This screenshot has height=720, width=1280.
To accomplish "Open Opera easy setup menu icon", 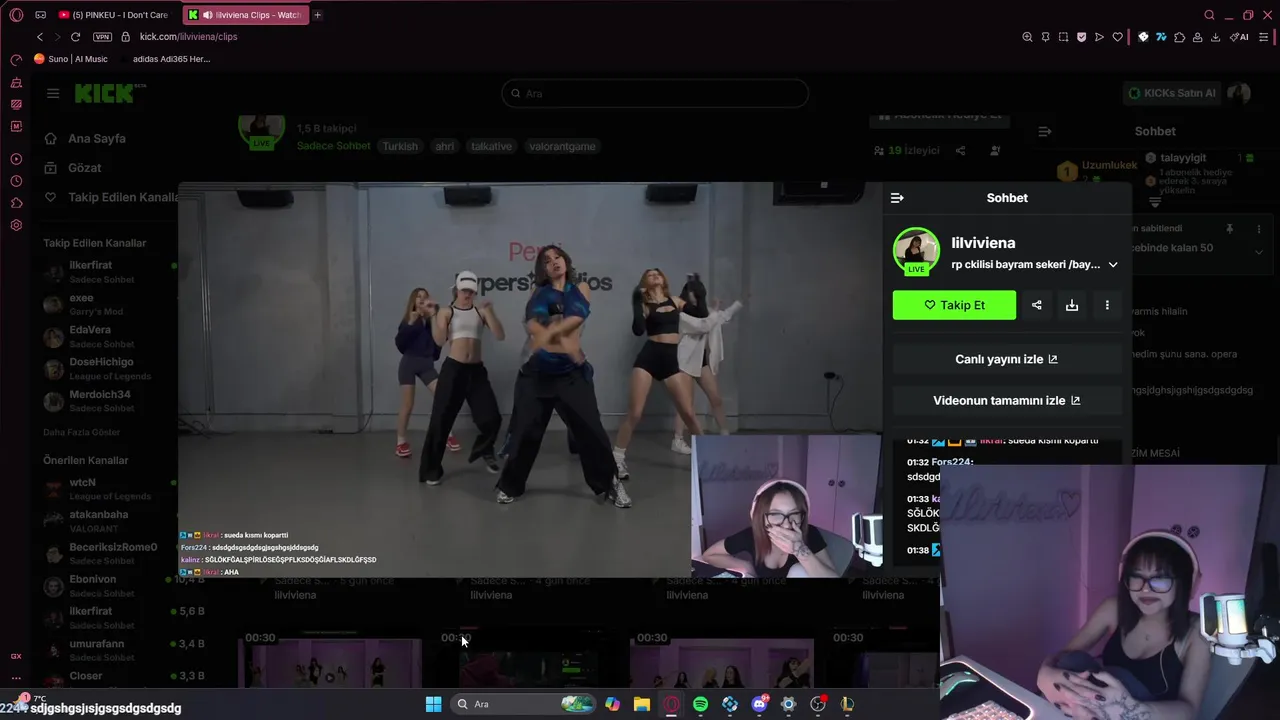I will coord(1264,37).
